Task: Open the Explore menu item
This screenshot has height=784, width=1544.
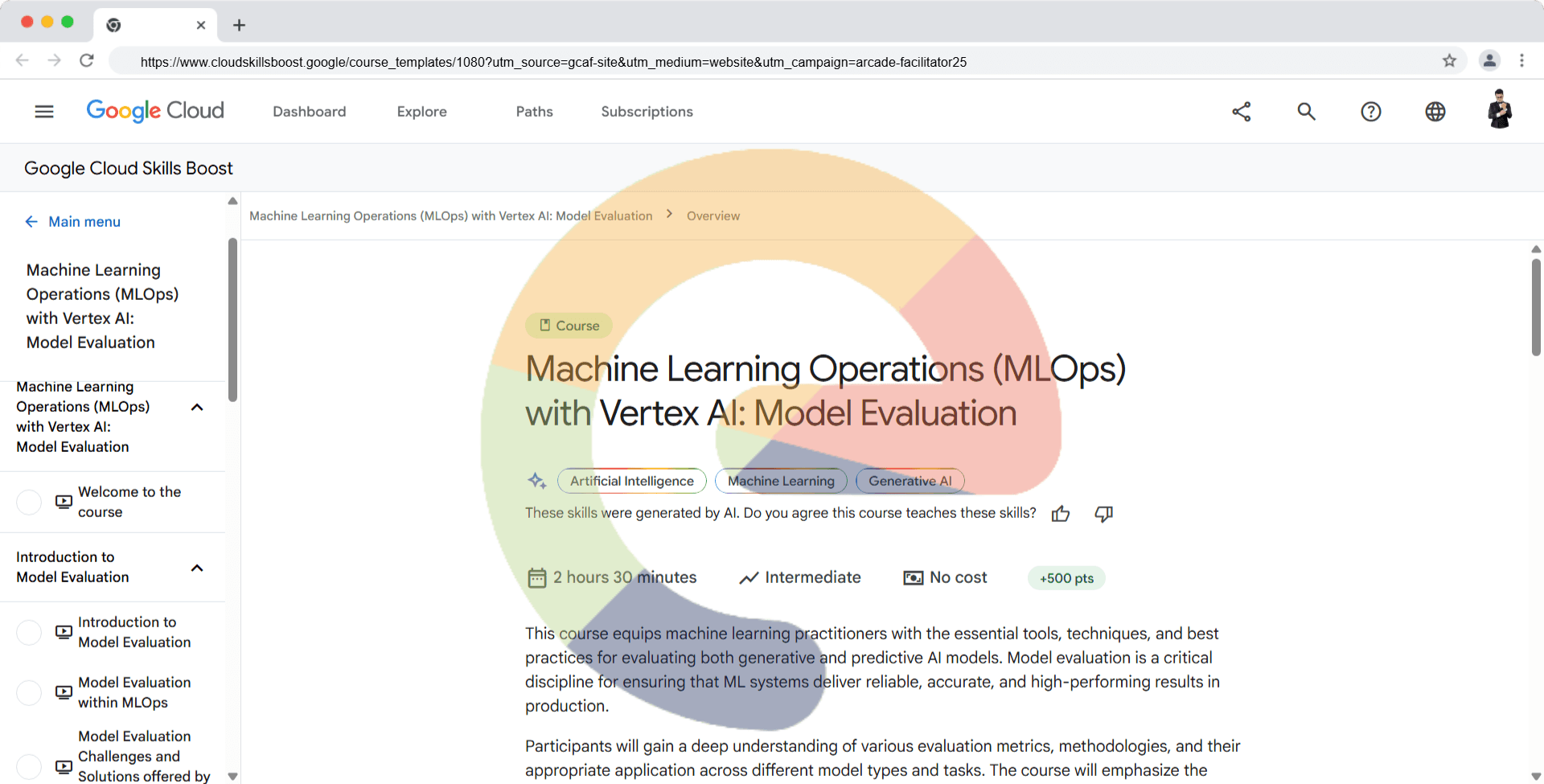Action: [x=422, y=112]
